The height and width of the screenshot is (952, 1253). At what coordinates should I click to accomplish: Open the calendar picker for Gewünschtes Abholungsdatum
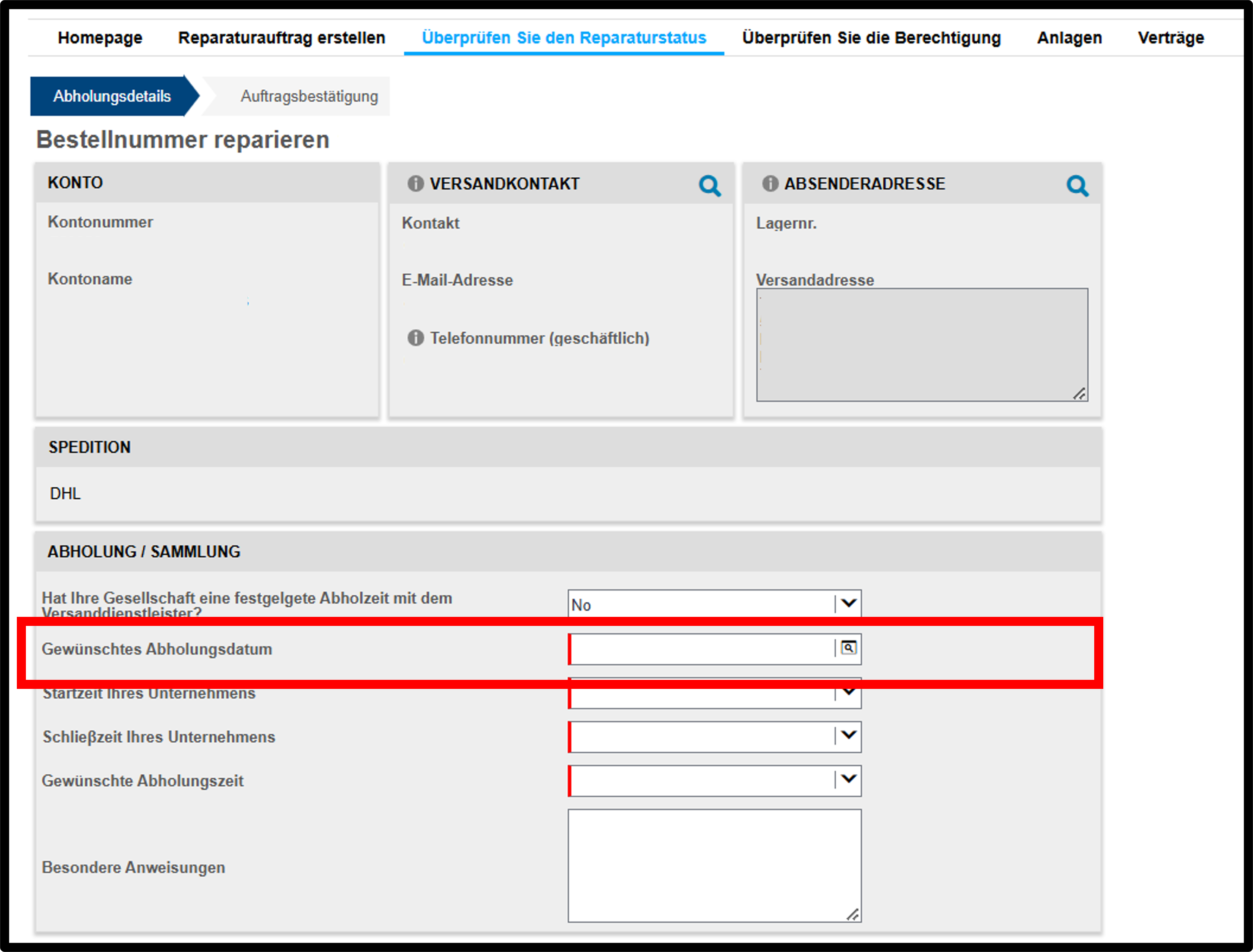pyautogui.click(x=848, y=648)
